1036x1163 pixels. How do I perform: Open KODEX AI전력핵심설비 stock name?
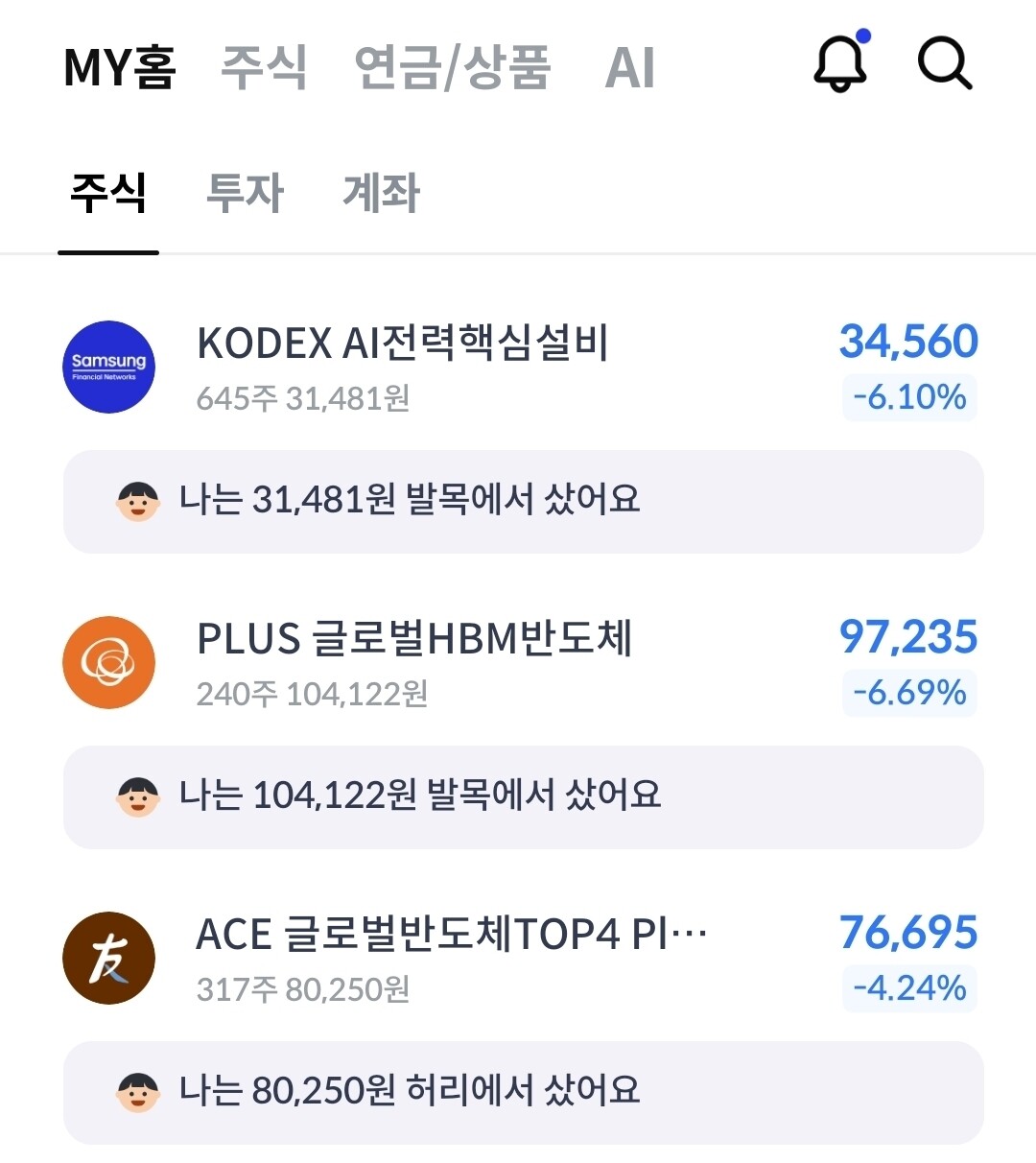pyautogui.click(x=403, y=343)
